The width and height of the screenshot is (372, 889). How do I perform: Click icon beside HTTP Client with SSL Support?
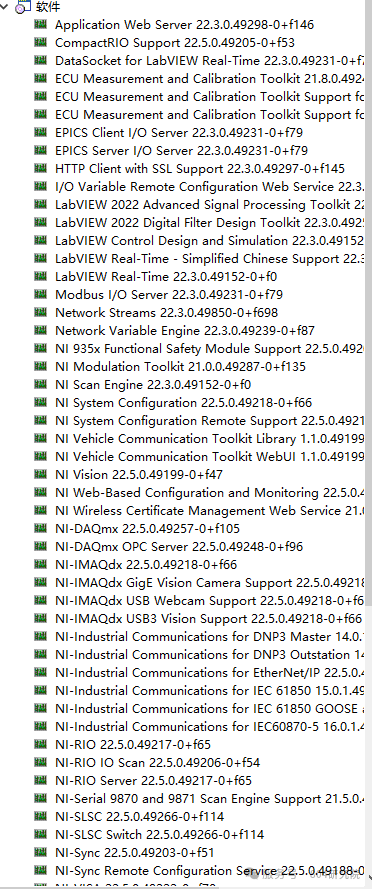pos(40,168)
